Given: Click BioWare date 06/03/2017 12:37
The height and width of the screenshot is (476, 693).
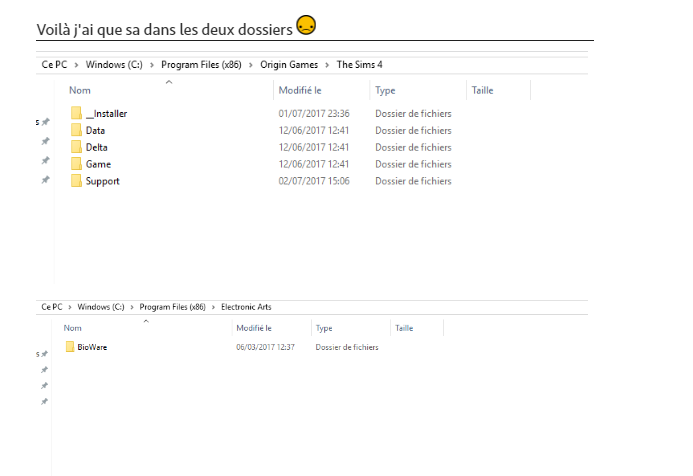Looking at the screenshot, I should click(265, 347).
